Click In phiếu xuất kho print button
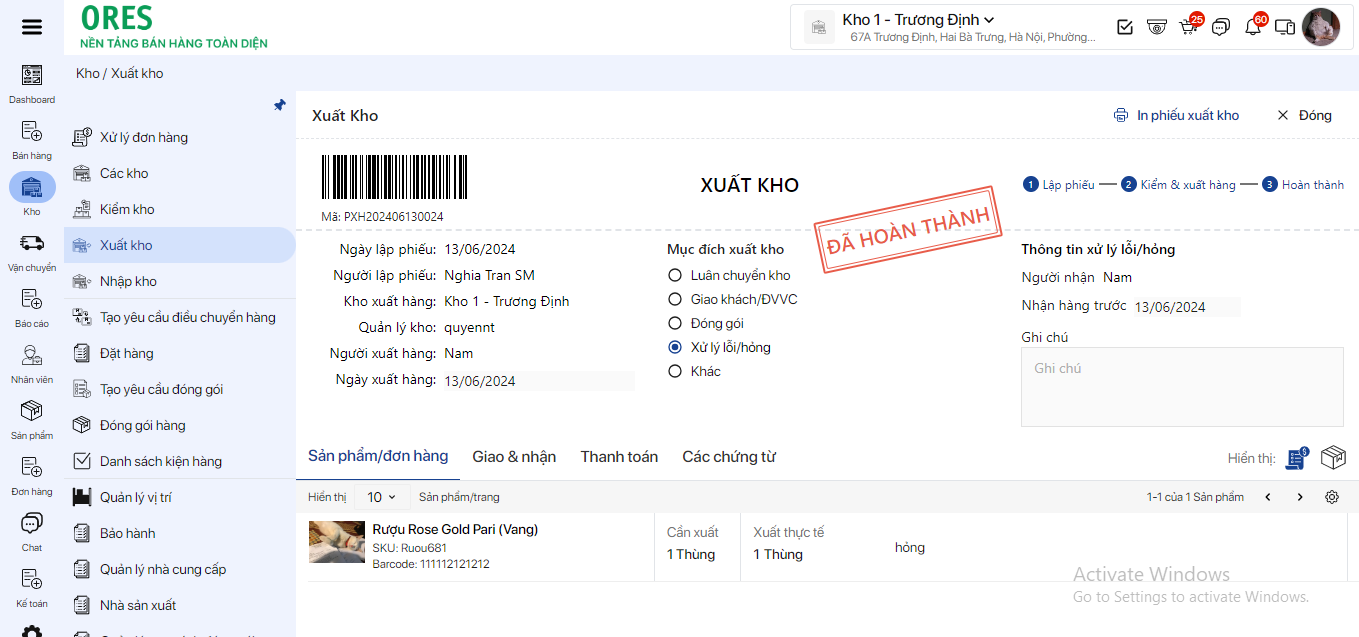The image size is (1359, 637). (x=1176, y=115)
